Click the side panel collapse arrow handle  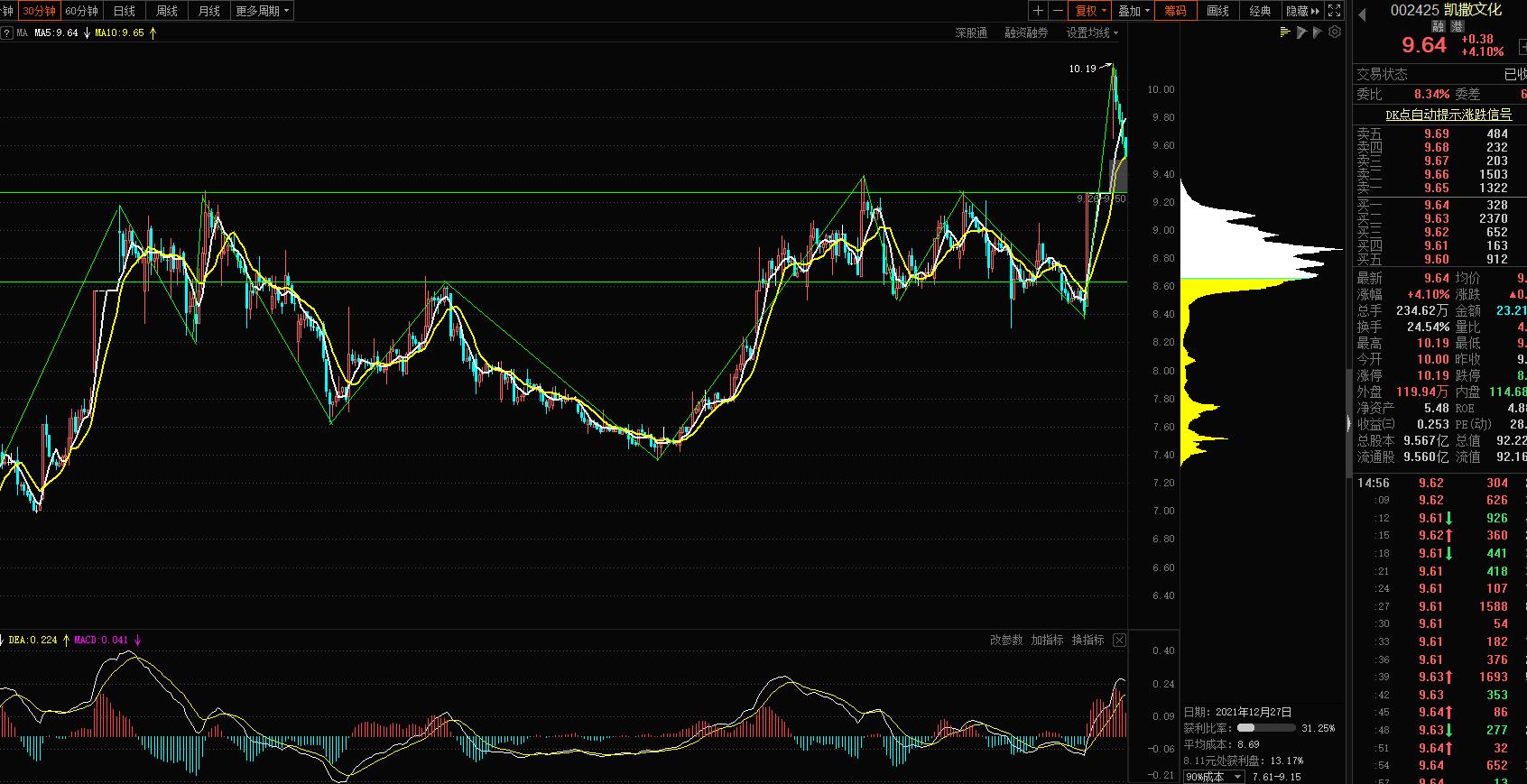point(1348,423)
